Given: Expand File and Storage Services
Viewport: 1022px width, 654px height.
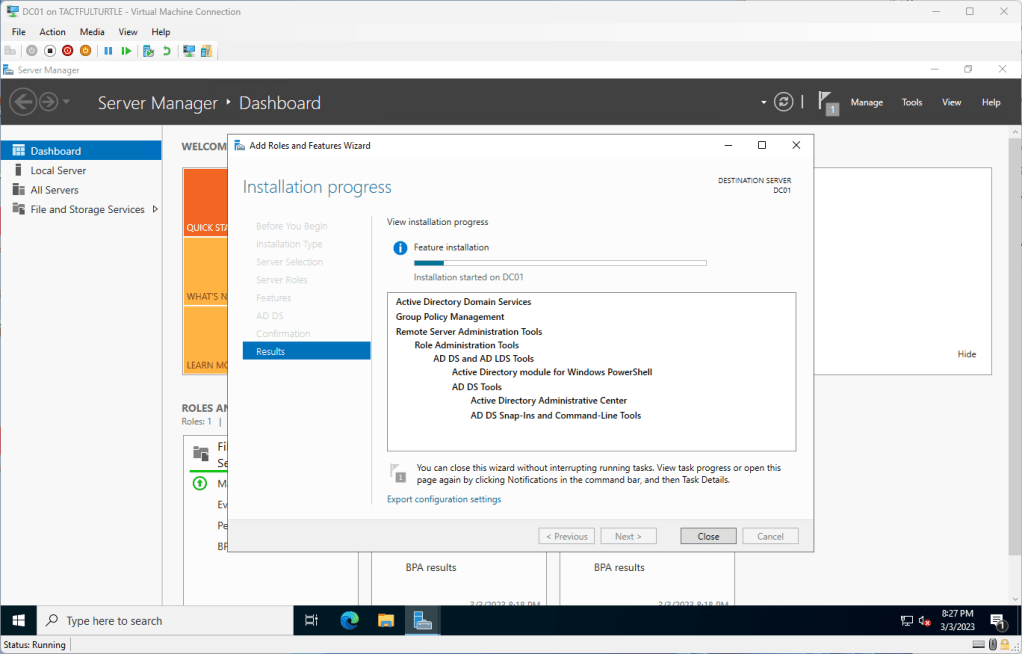Looking at the screenshot, I should 155,209.
